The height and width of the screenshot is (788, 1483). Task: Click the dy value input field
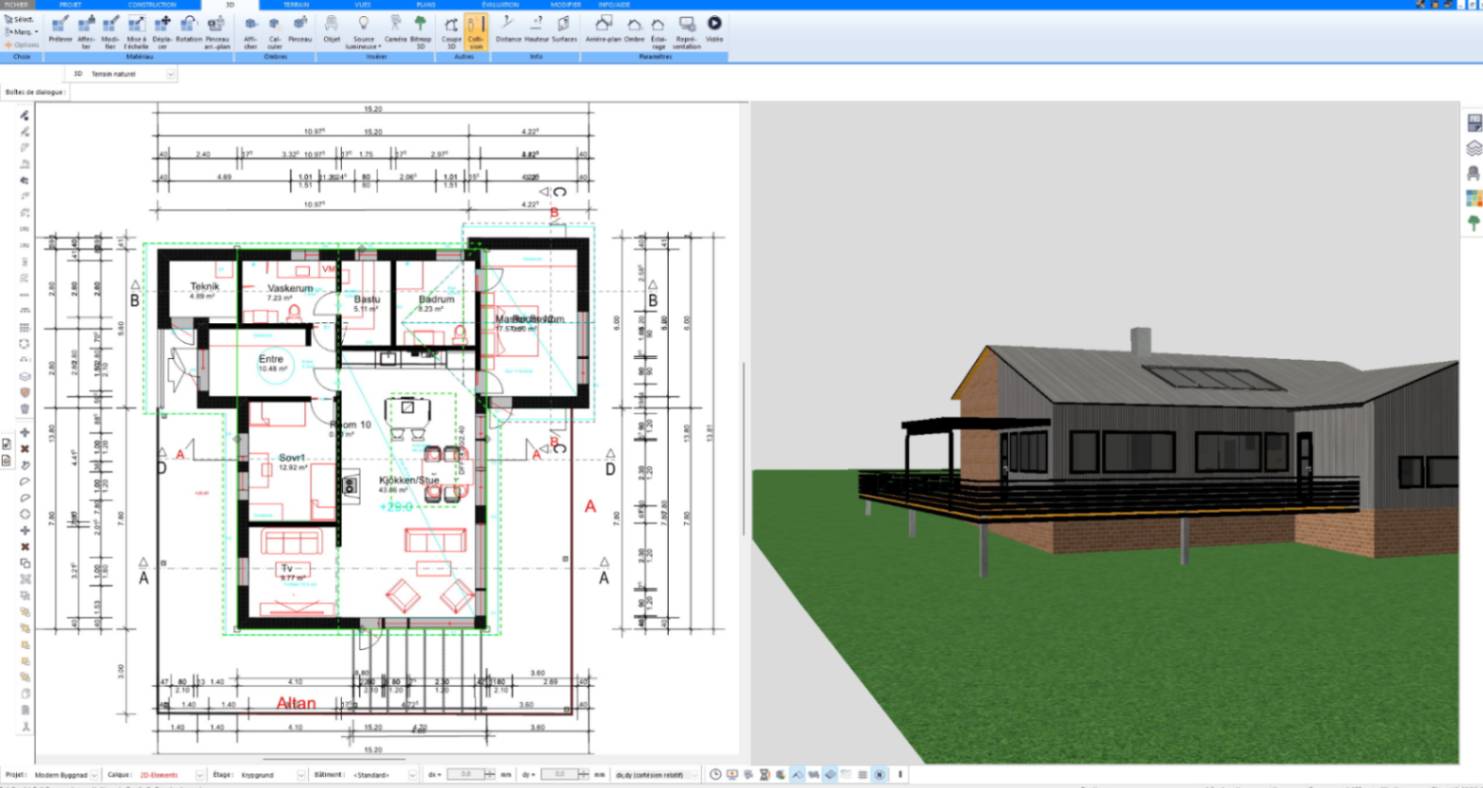coord(560,775)
